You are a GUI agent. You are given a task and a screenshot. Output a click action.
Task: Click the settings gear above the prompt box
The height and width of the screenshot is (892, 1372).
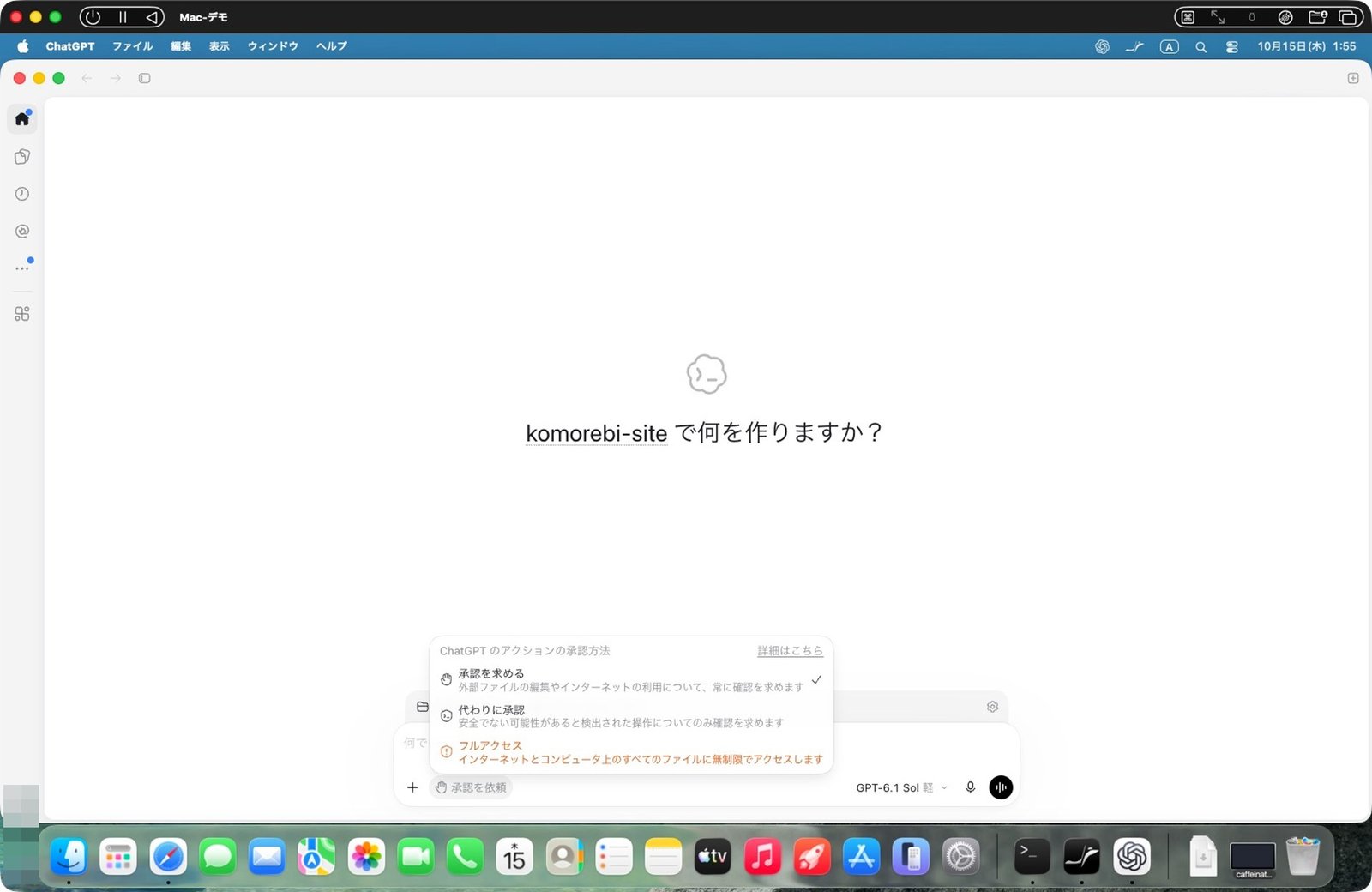[x=992, y=707]
